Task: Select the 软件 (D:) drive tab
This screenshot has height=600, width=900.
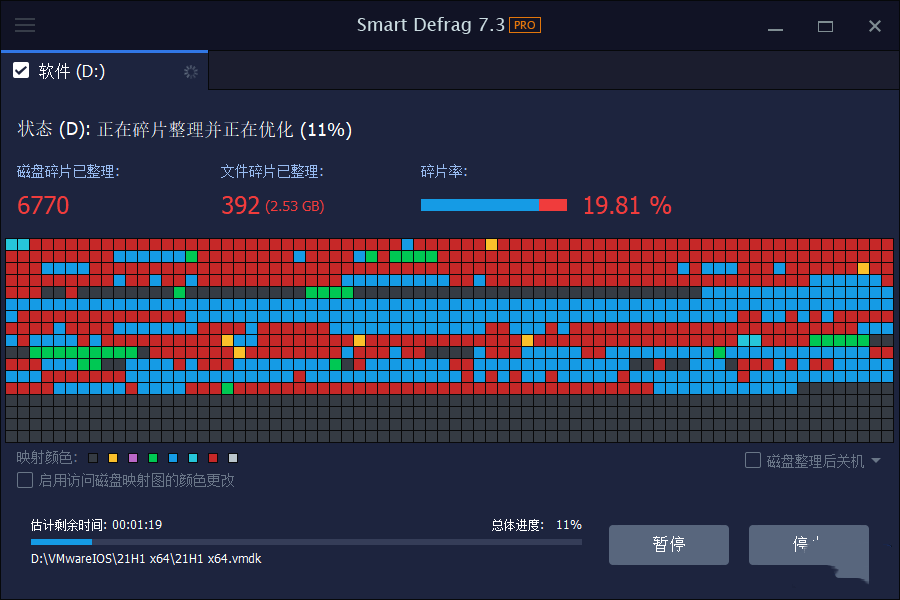Action: (104, 71)
